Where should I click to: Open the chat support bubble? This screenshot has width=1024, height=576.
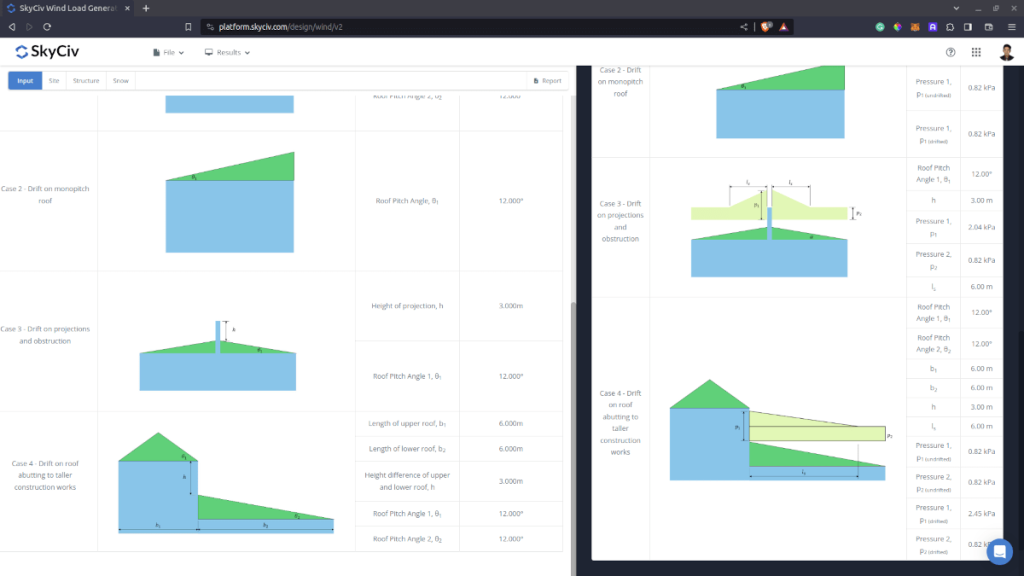pos(999,551)
